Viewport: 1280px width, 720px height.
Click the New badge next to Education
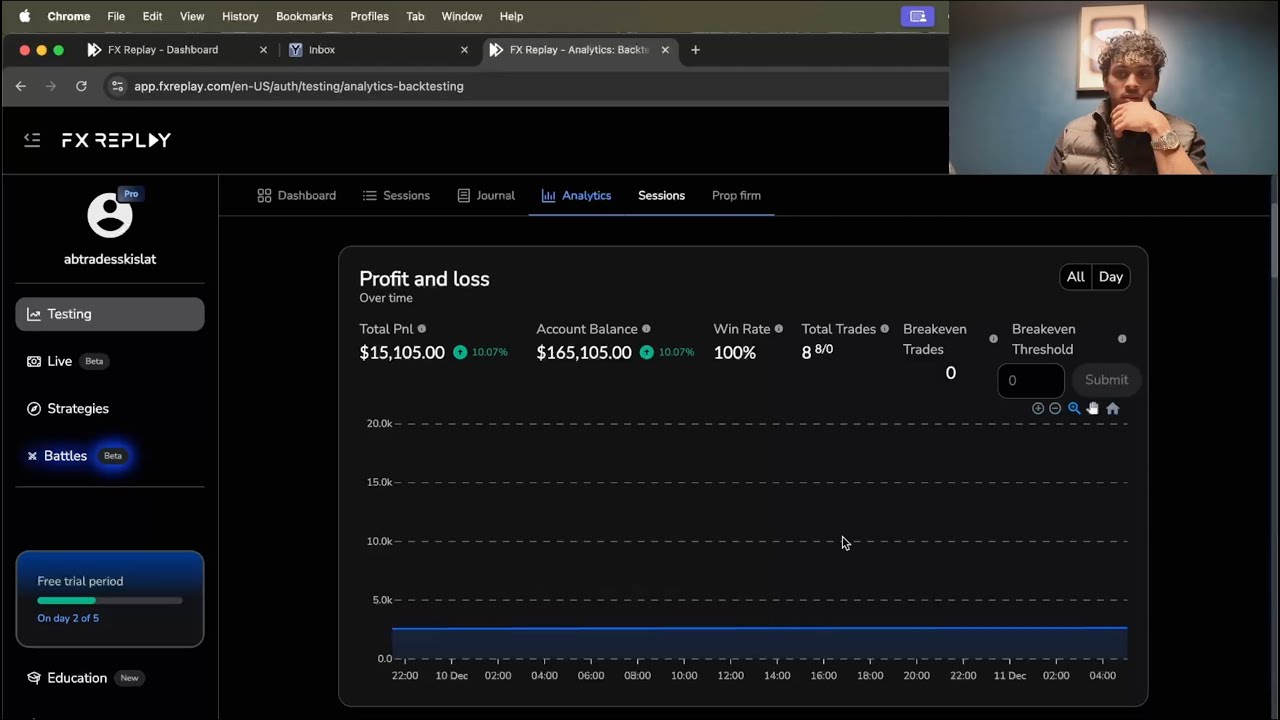click(x=129, y=678)
